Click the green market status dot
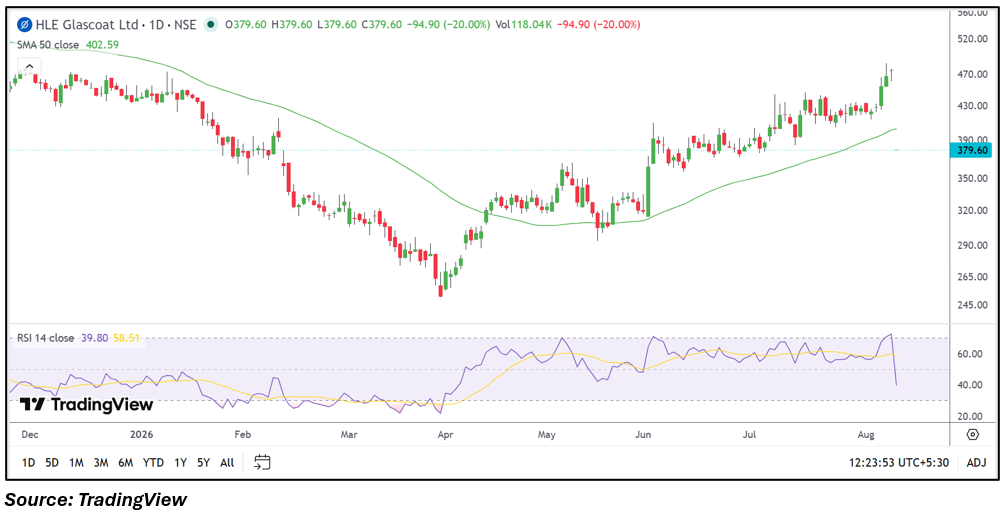Image resolution: width=1004 pixels, height=514 pixels. (x=209, y=25)
